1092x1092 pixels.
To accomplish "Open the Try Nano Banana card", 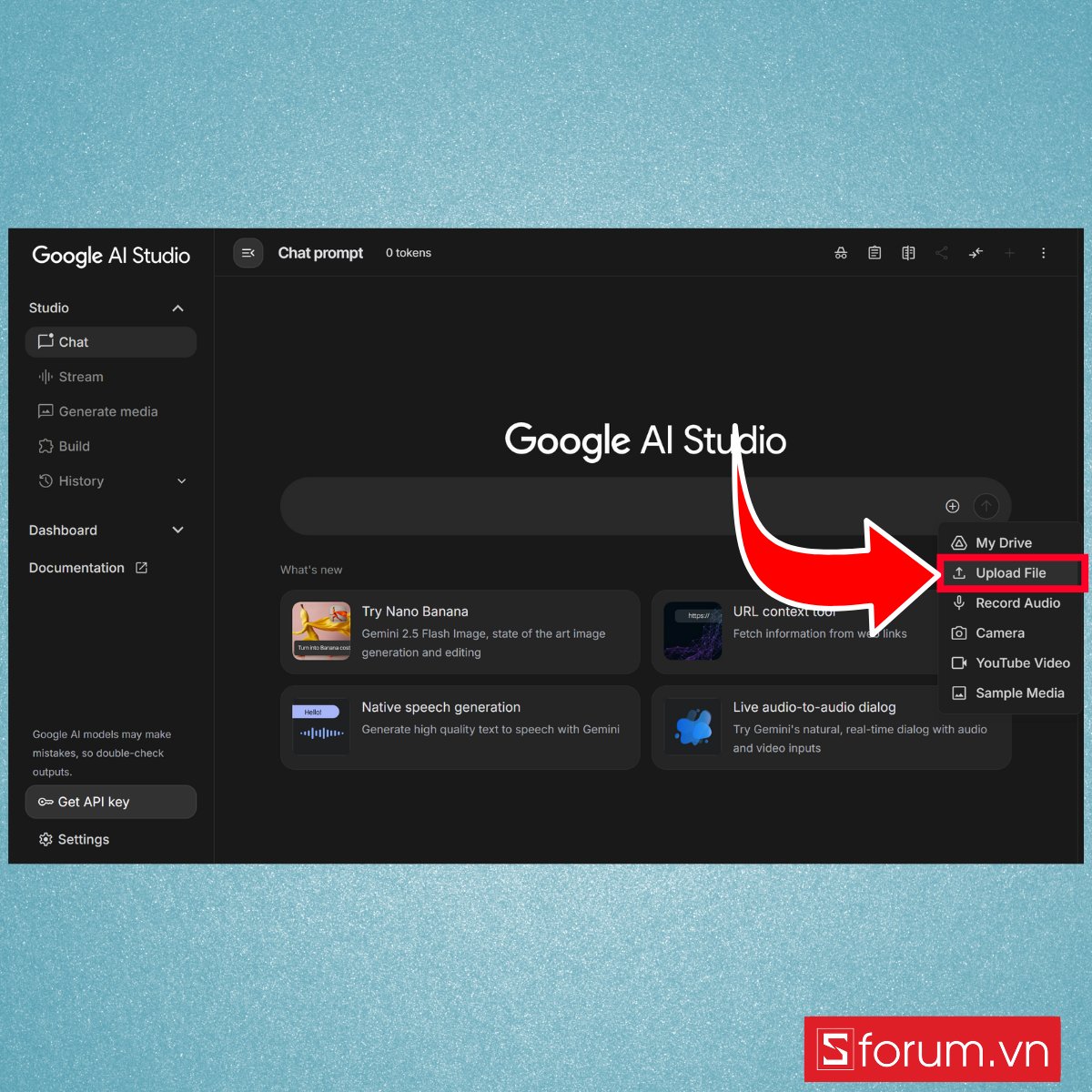I will [x=460, y=632].
